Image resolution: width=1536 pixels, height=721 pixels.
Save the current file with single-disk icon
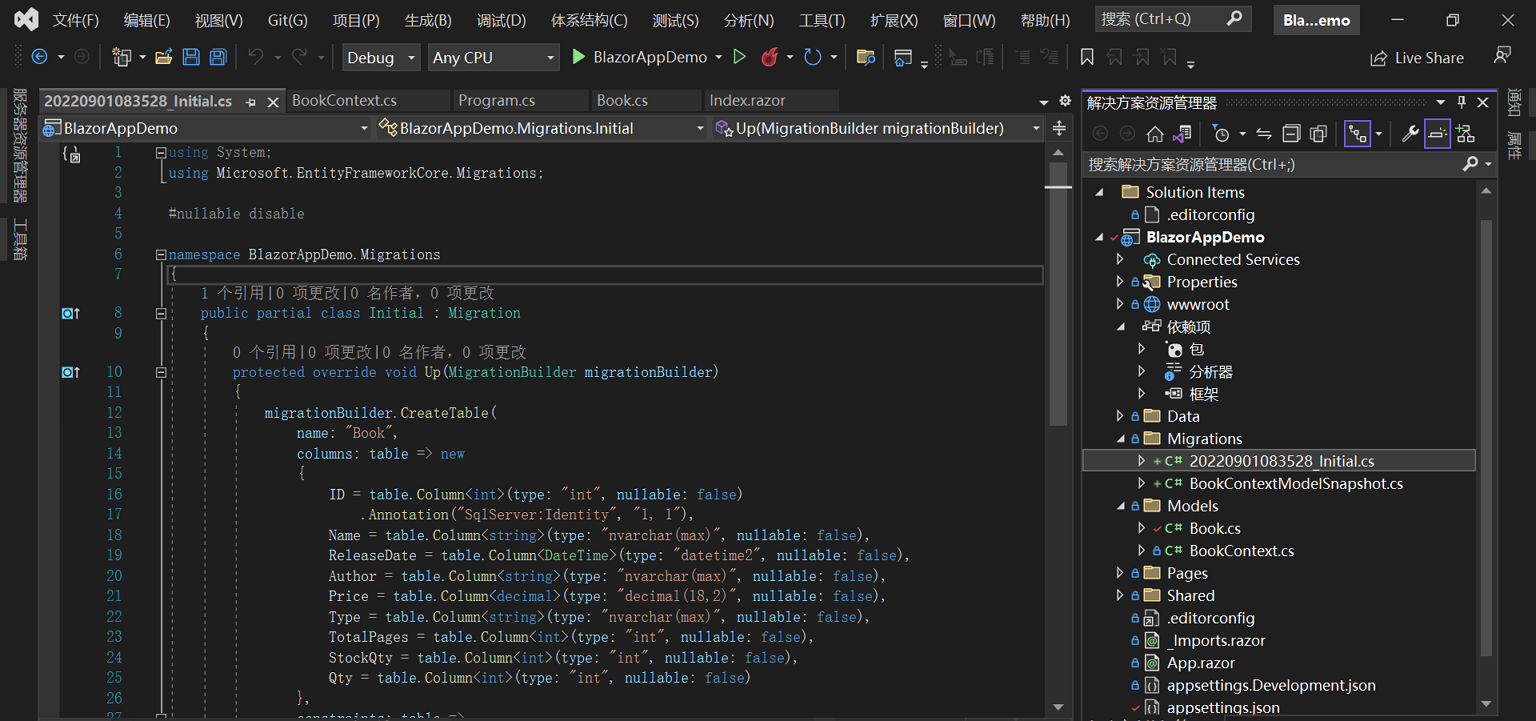tap(191, 58)
